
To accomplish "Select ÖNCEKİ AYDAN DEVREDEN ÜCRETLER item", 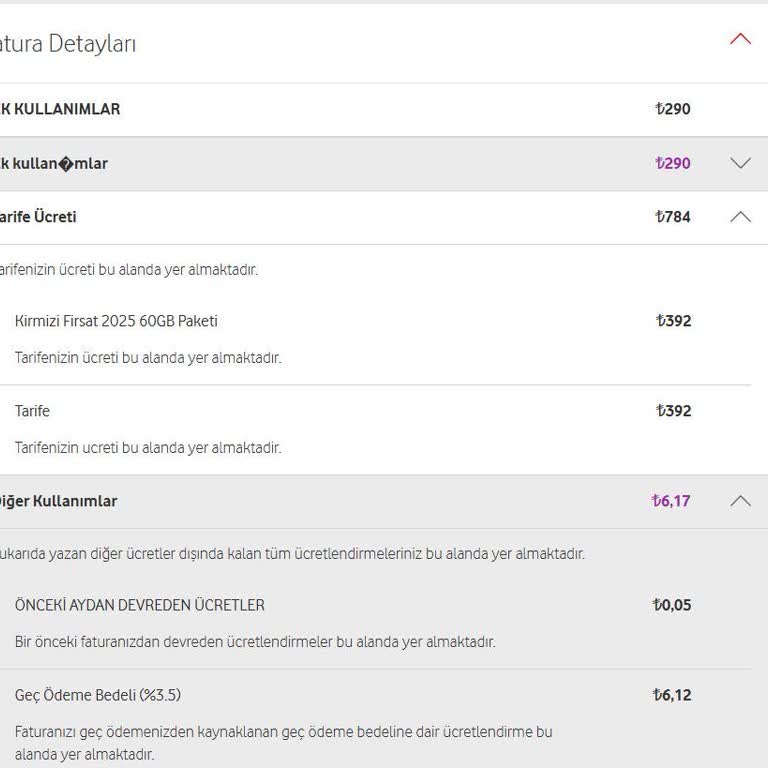I will (140, 605).
